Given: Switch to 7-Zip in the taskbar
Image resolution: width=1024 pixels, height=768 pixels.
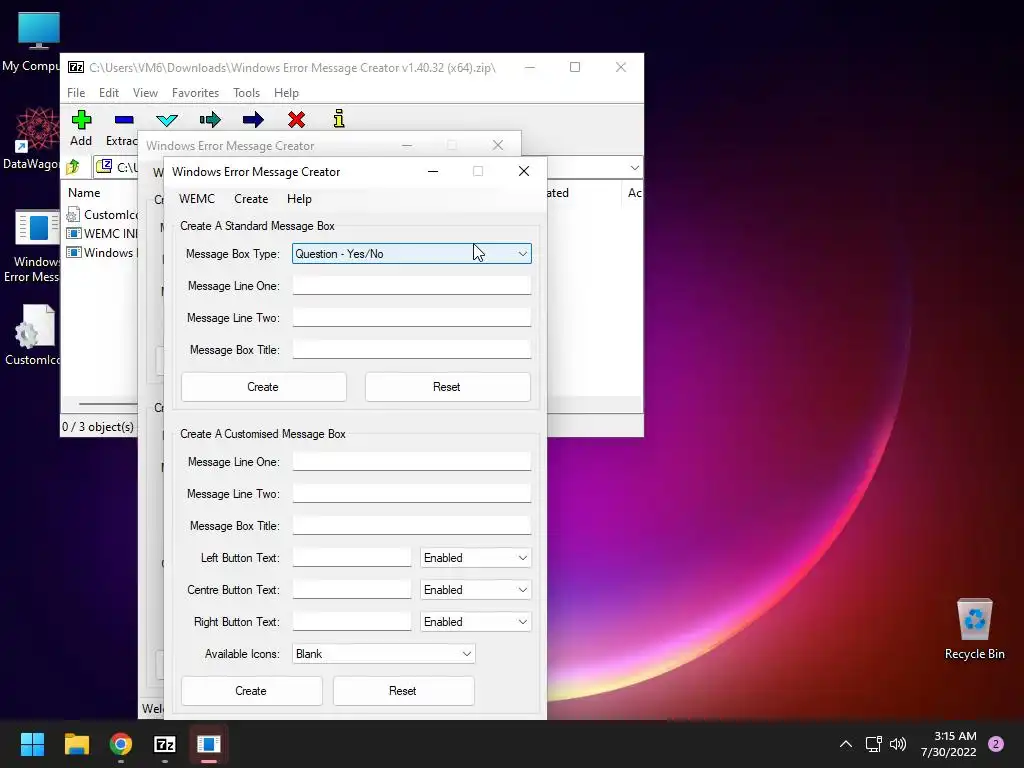Looking at the screenshot, I should click(x=165, y=744).
